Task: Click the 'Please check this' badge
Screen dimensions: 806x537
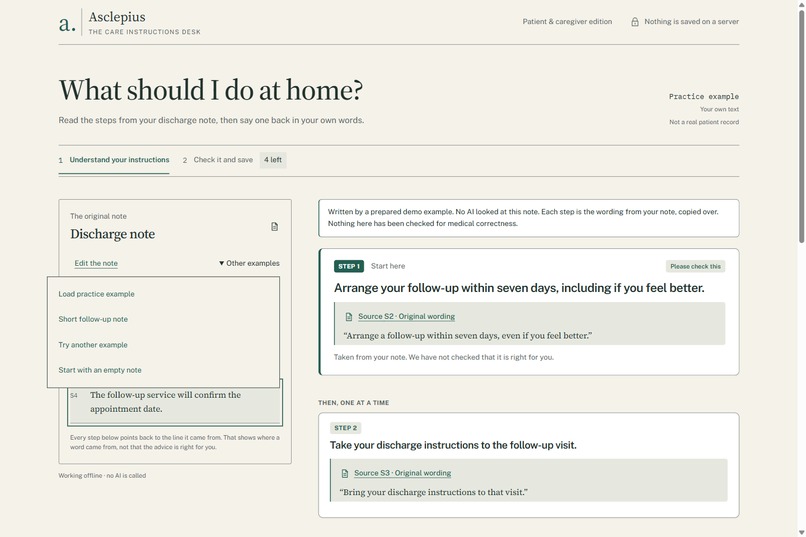Action: pos(695,266)
